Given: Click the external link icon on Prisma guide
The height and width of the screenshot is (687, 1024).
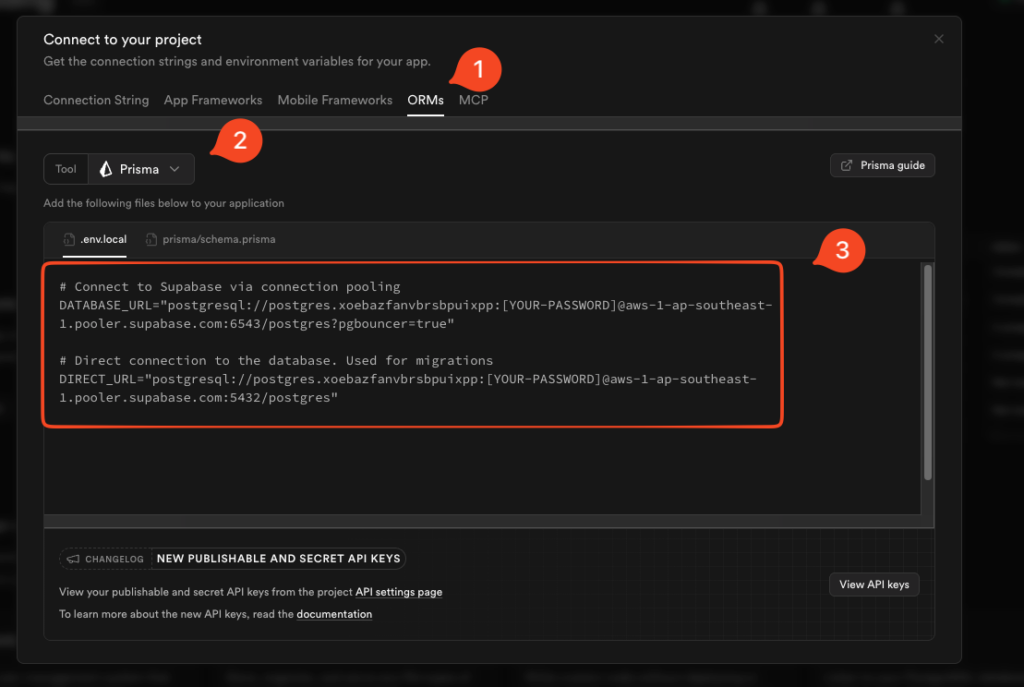Looking at the screenshot, I should 847,165.
